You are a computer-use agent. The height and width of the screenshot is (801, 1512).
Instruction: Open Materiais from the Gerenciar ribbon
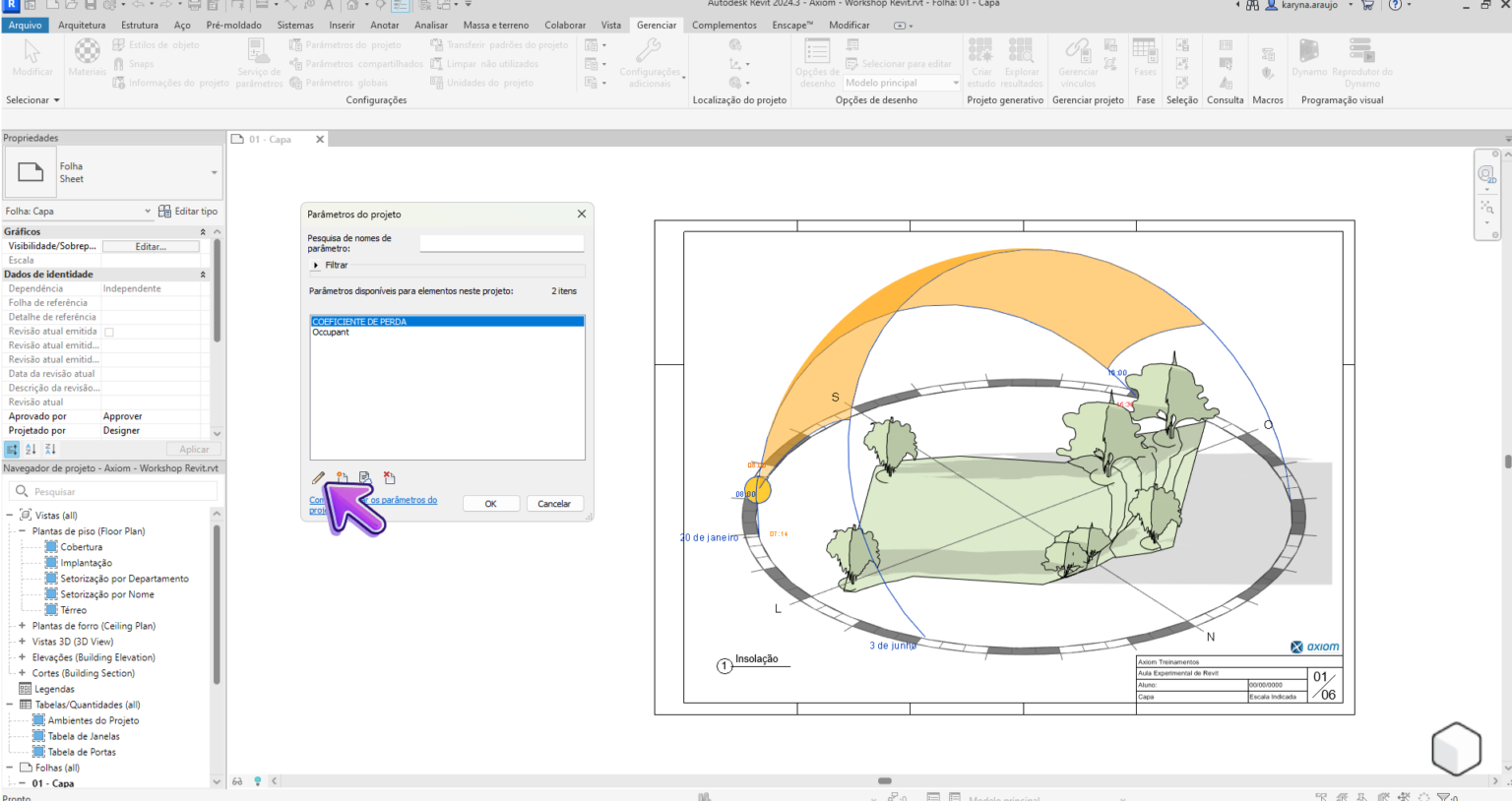(x=87, y=59)
